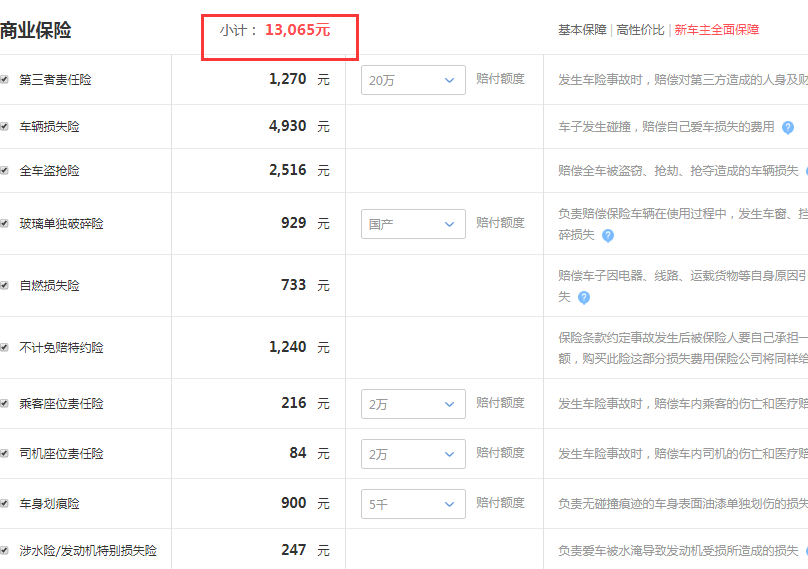This screenshot has height=569, width=808.
Task: Select the 高性价比 plan tab
Action: (x=641, y=30)
